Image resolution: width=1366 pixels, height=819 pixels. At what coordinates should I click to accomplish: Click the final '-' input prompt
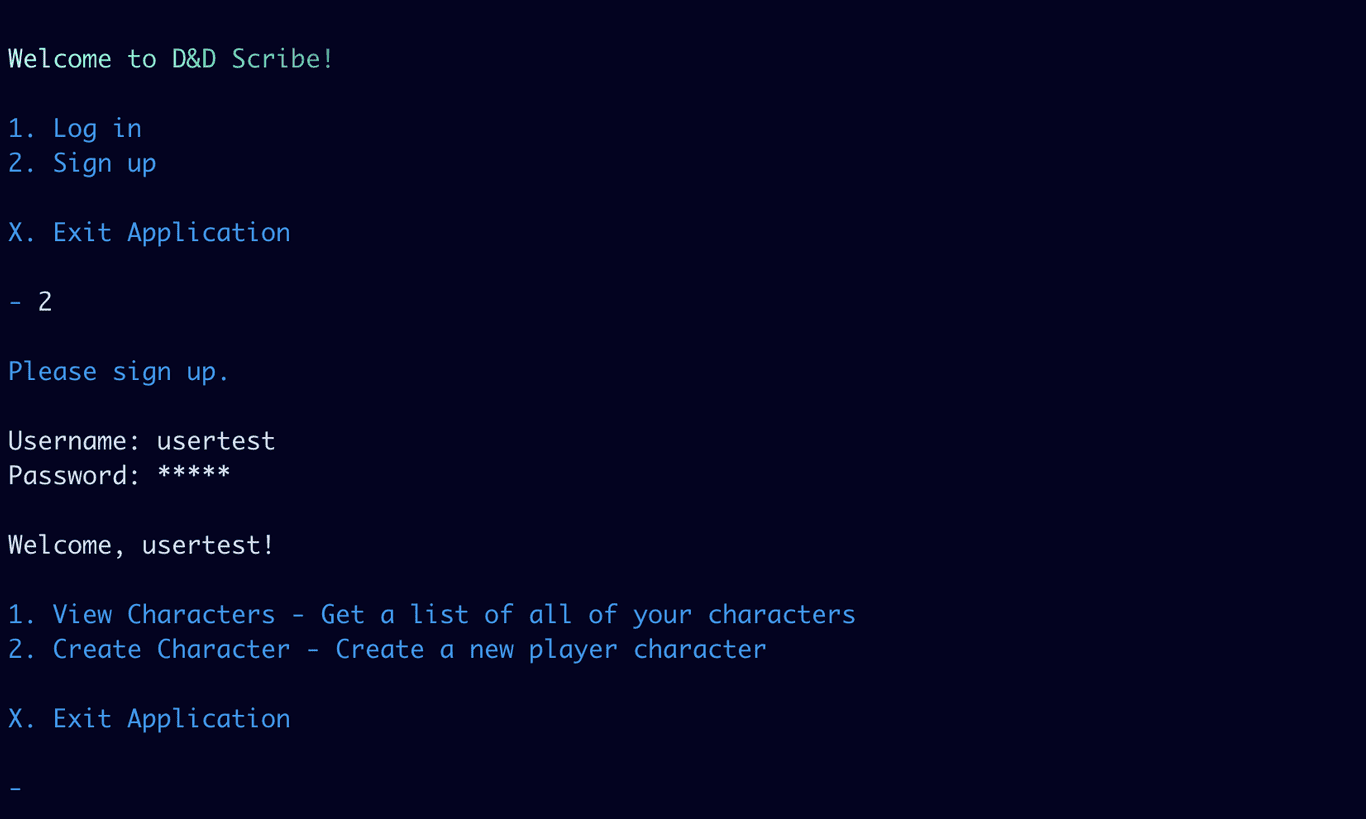15,789
